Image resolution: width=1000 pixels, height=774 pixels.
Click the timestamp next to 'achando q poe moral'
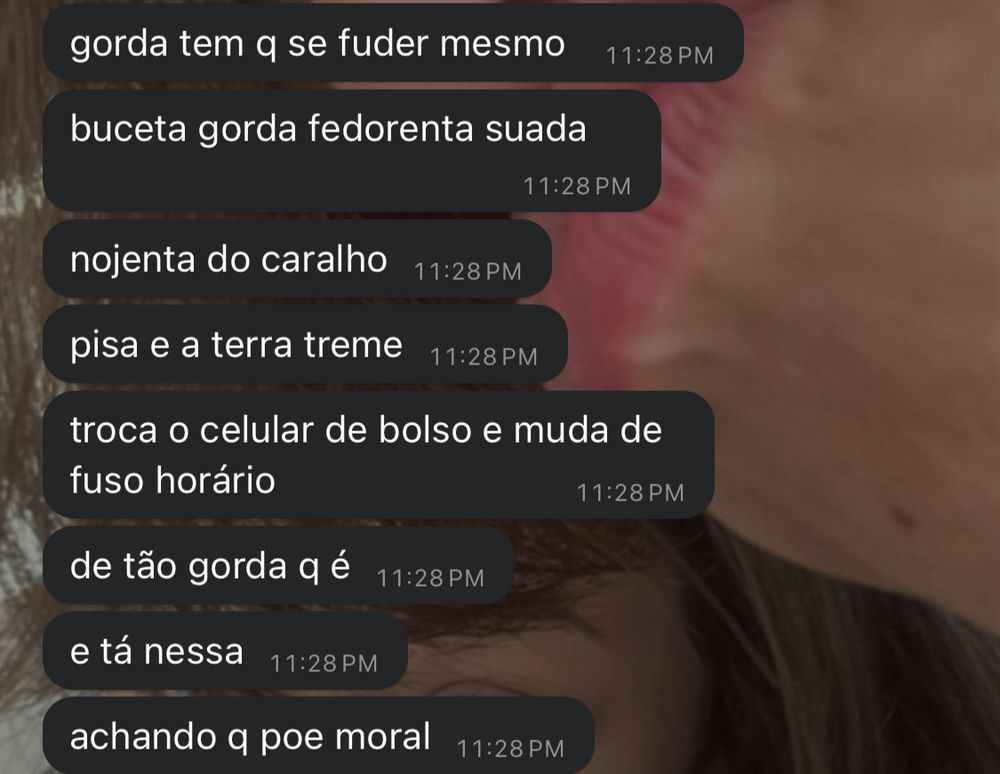pyautogui.click(x=510, y=748)
